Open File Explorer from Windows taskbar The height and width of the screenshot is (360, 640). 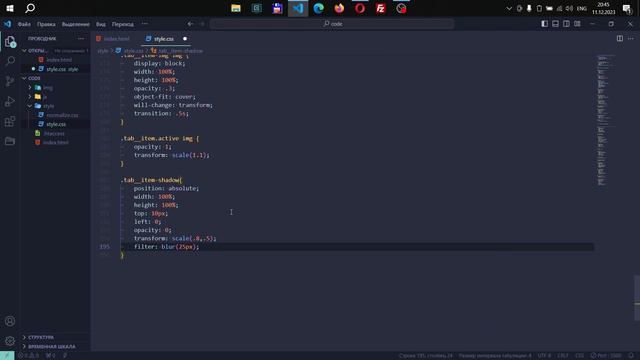236,8
